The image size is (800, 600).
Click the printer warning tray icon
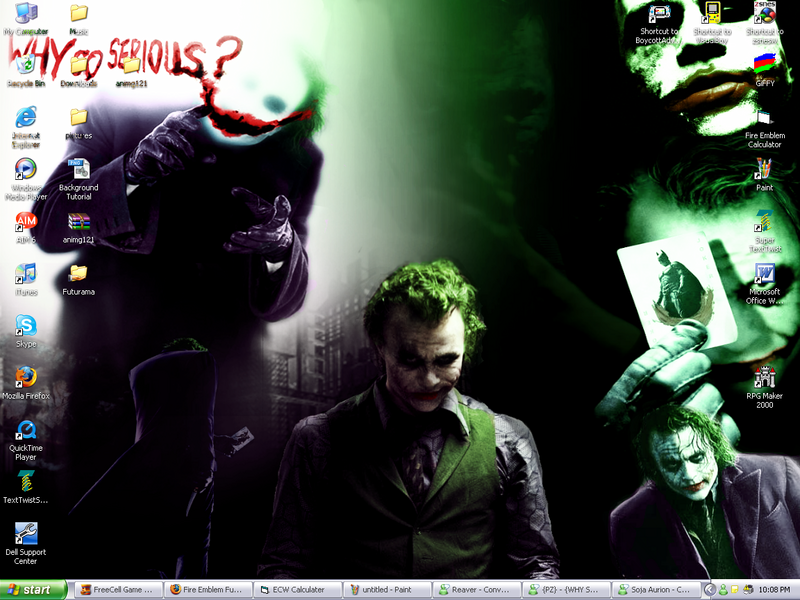(x=747, y=590)
